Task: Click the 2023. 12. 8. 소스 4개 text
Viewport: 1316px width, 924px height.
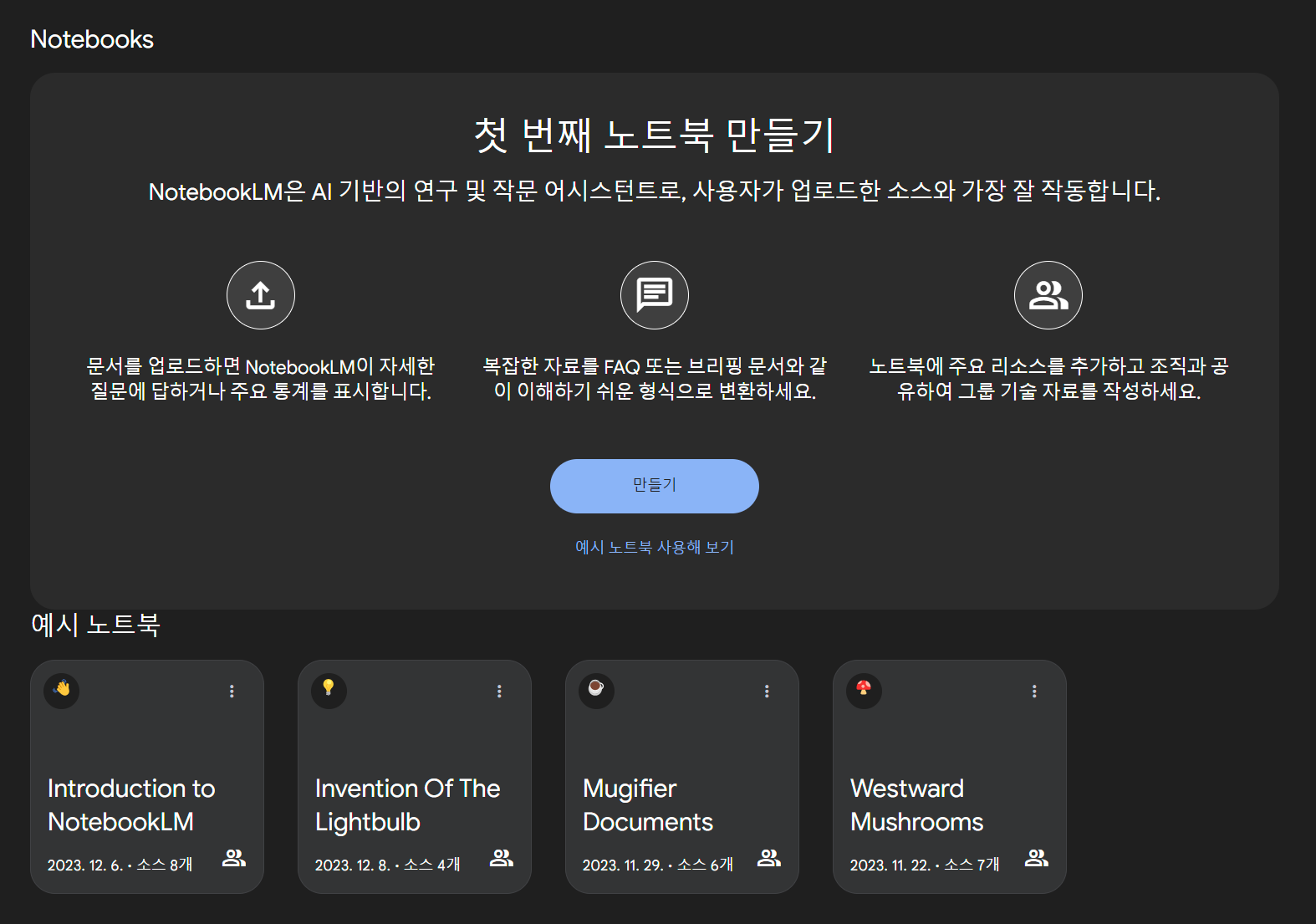Action: 387,865
